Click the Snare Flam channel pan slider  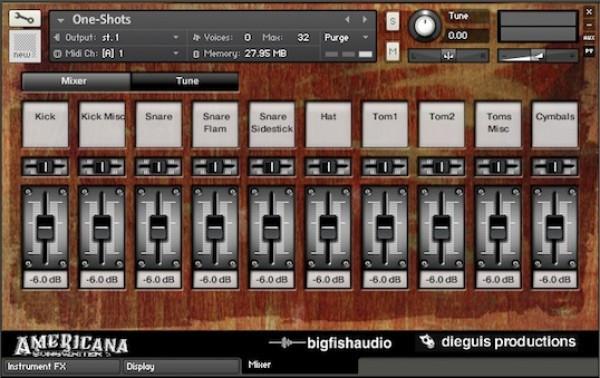[x=215, y=167]
